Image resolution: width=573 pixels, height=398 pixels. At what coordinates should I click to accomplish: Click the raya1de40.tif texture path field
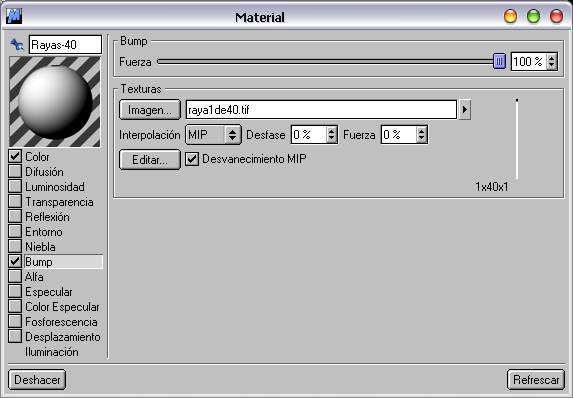[x=321, y=109]
